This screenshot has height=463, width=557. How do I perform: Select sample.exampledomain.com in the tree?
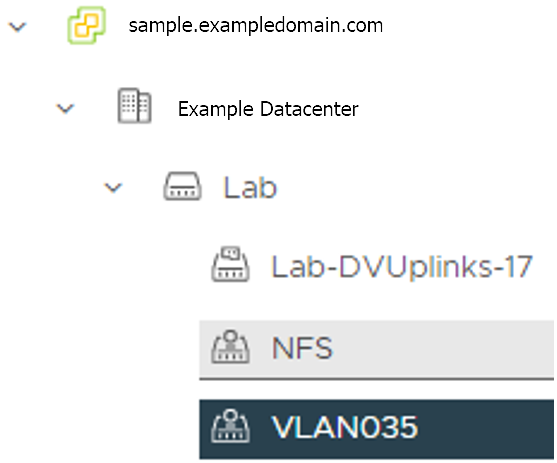pyautogui.click(x=256, y=26)
